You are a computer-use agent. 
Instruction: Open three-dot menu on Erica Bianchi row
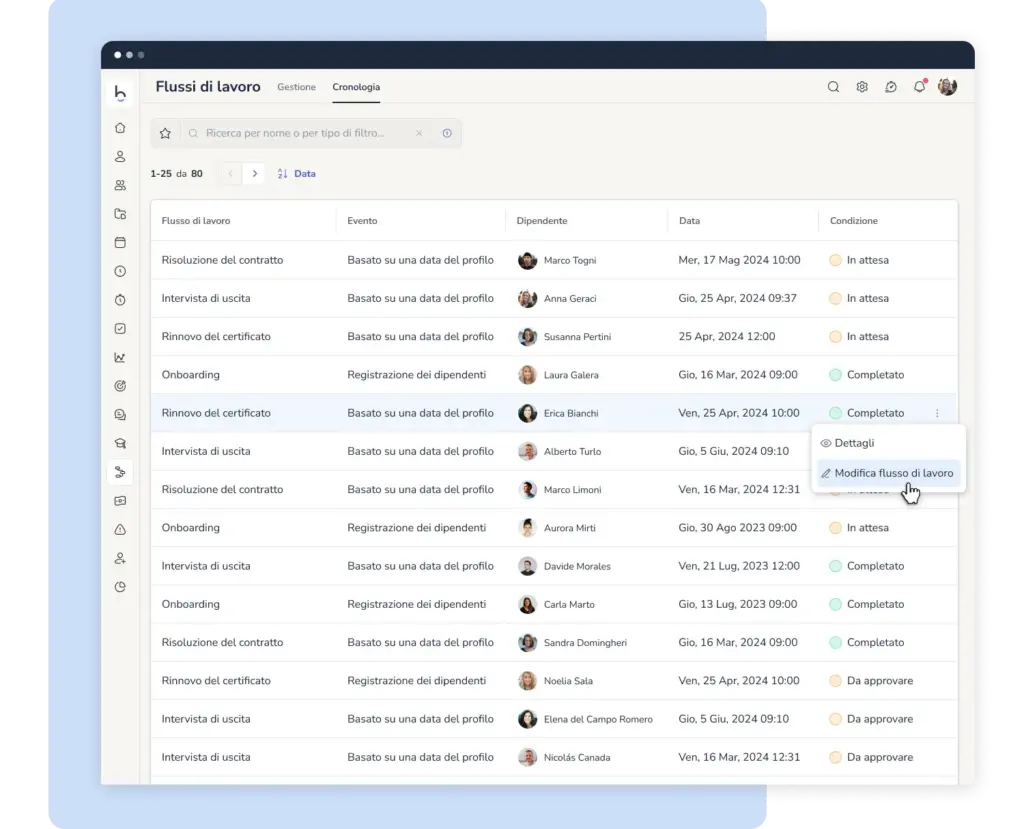coord(937,414)
